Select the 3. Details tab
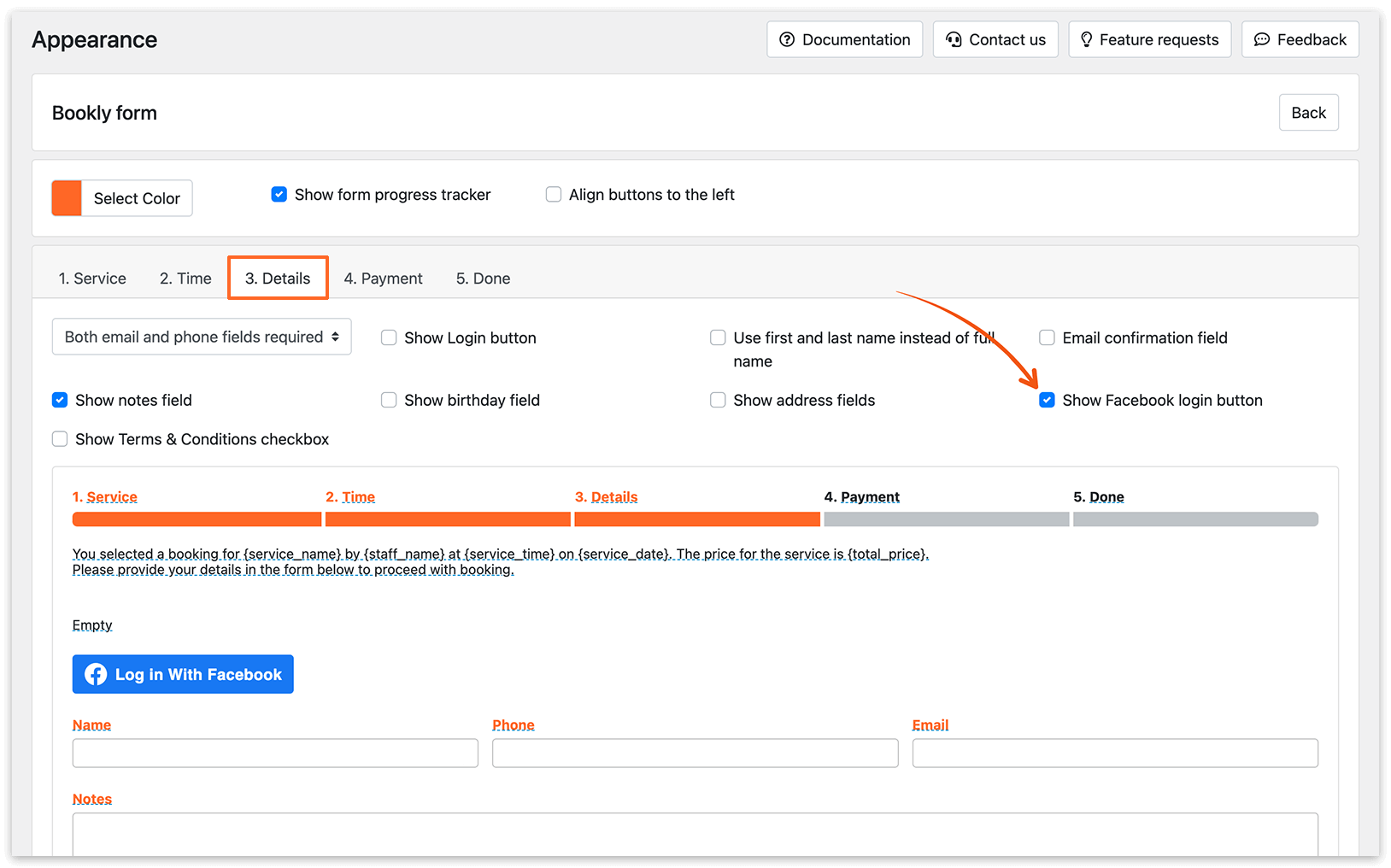This screenshot has height=868, width=1391. 278,279
